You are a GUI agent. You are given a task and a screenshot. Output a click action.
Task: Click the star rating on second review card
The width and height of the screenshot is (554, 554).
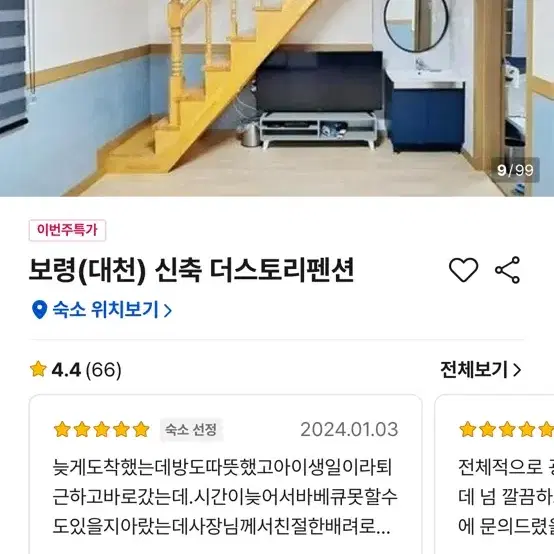pos(506,430)
